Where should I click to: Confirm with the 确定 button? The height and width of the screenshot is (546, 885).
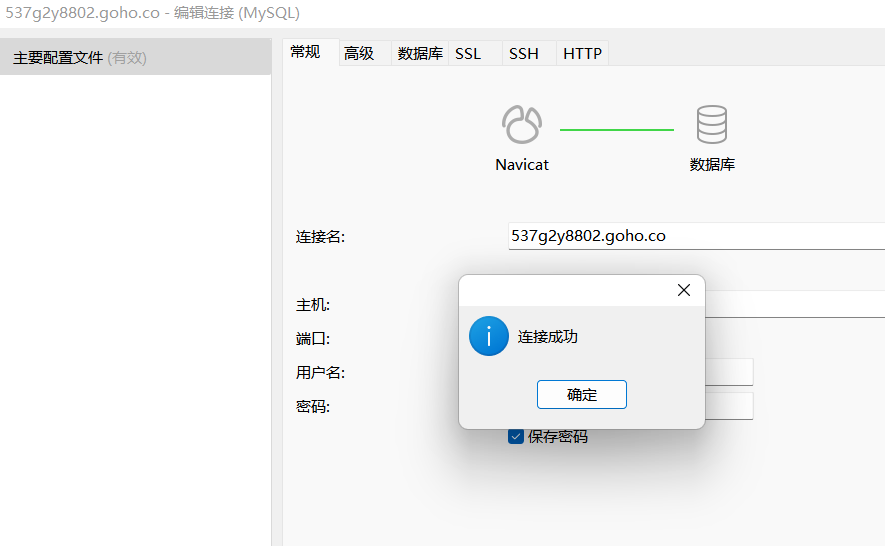581,394
